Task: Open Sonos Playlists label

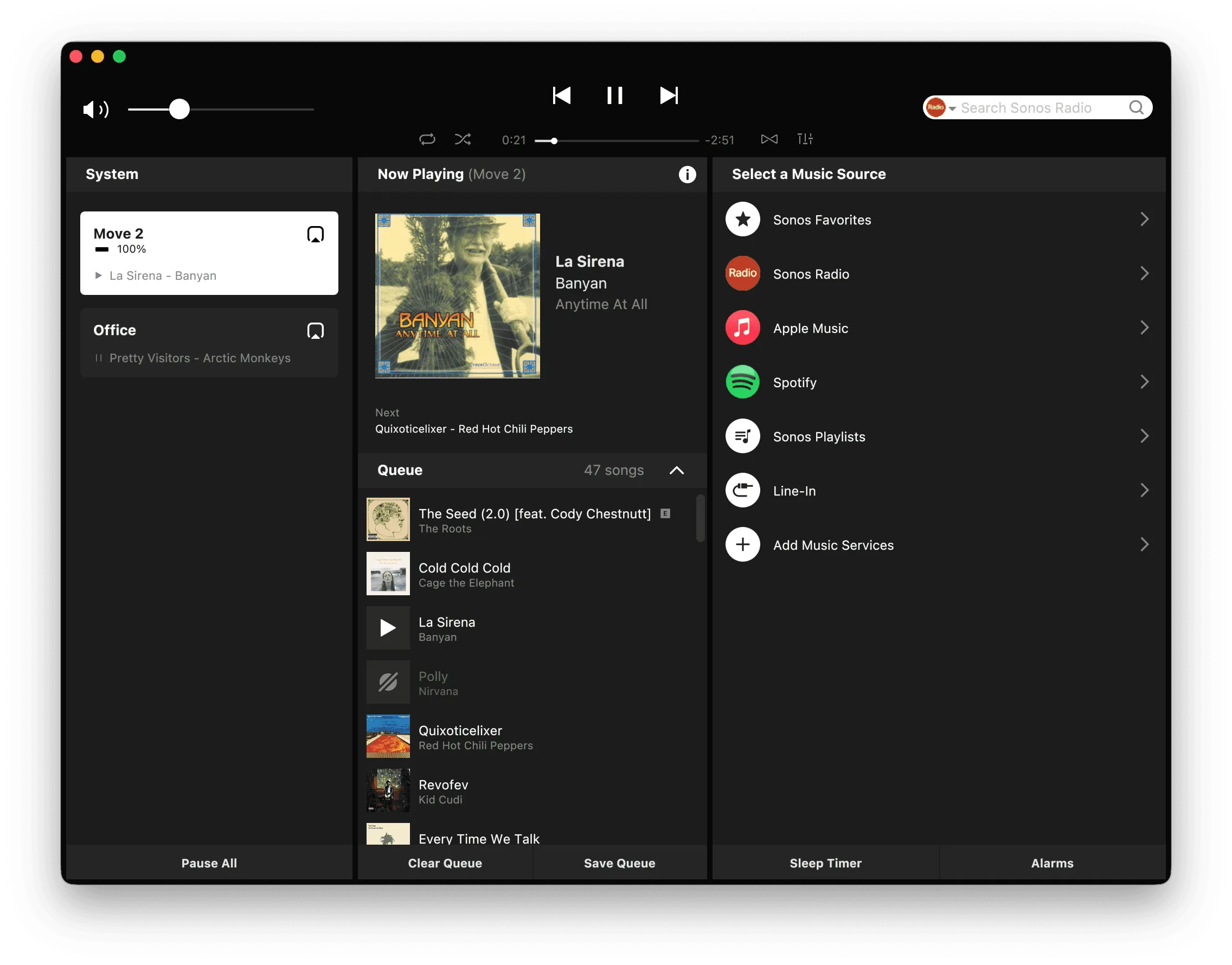Action: [819, 437]
